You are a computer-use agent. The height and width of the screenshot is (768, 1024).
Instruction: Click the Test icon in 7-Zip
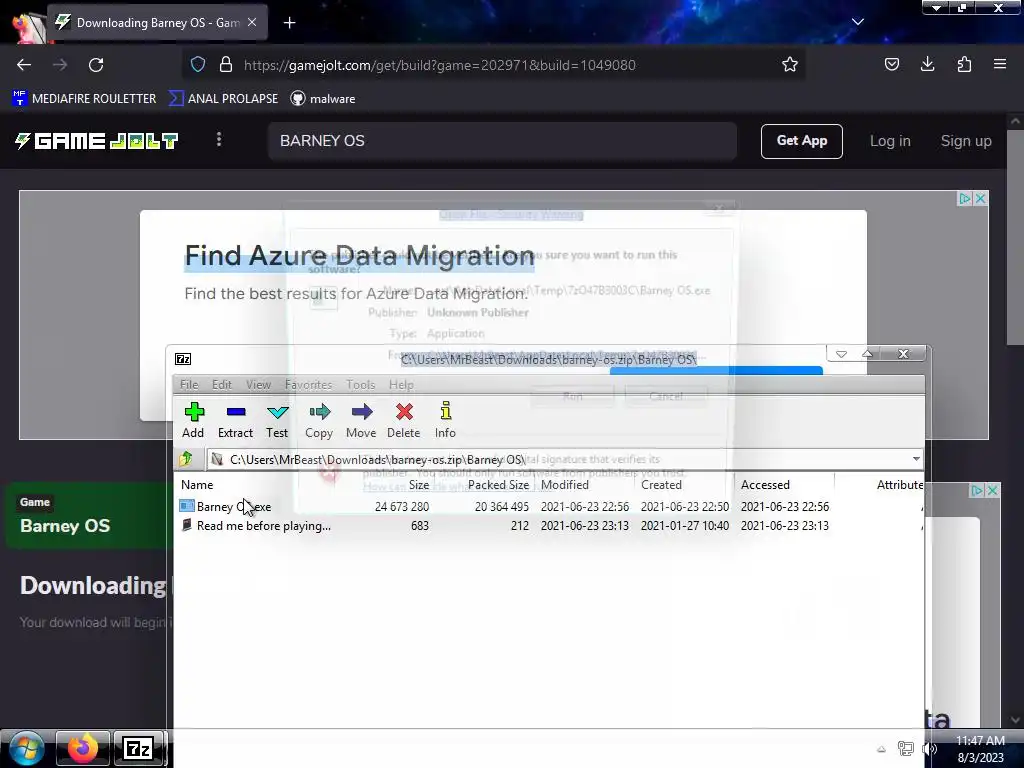(277, 420)
